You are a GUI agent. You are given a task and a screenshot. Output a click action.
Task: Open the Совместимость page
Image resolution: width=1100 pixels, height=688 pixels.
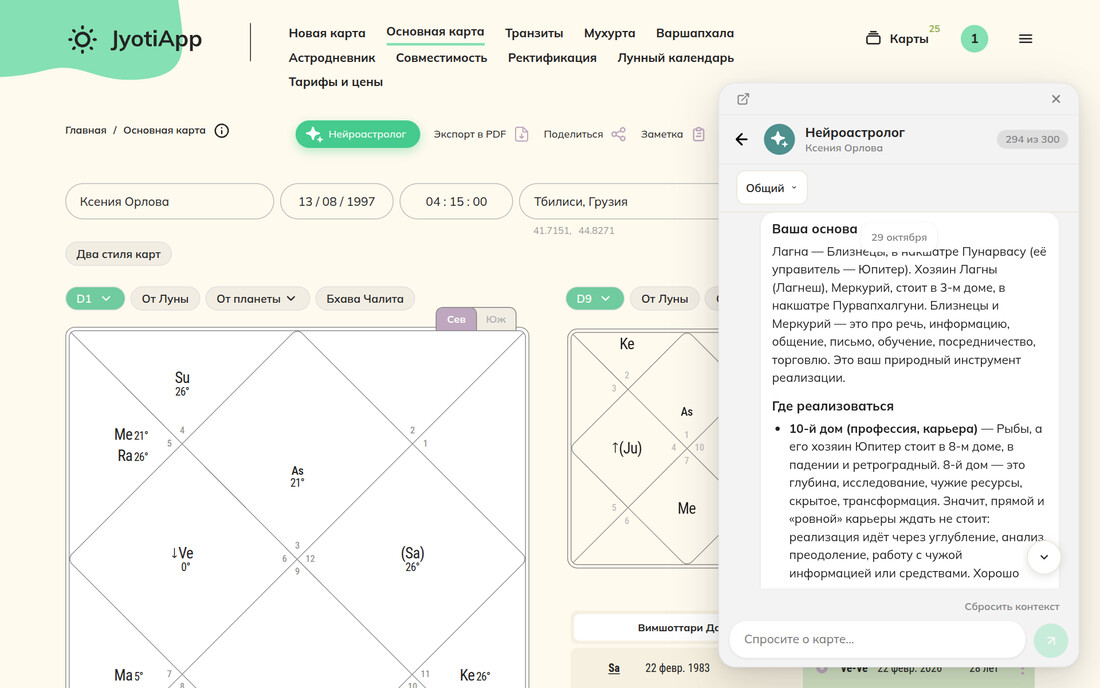click(x=441, y=58)
